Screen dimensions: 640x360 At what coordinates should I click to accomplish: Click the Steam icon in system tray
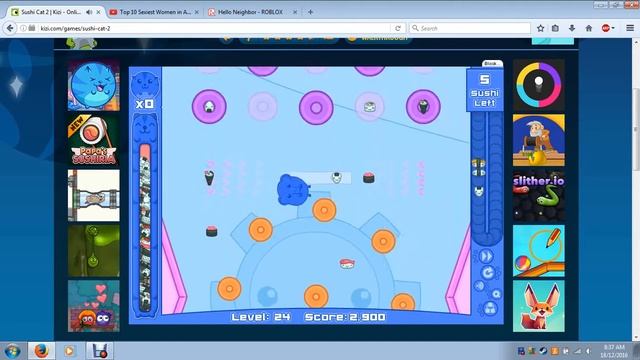[x=543, y=351]
